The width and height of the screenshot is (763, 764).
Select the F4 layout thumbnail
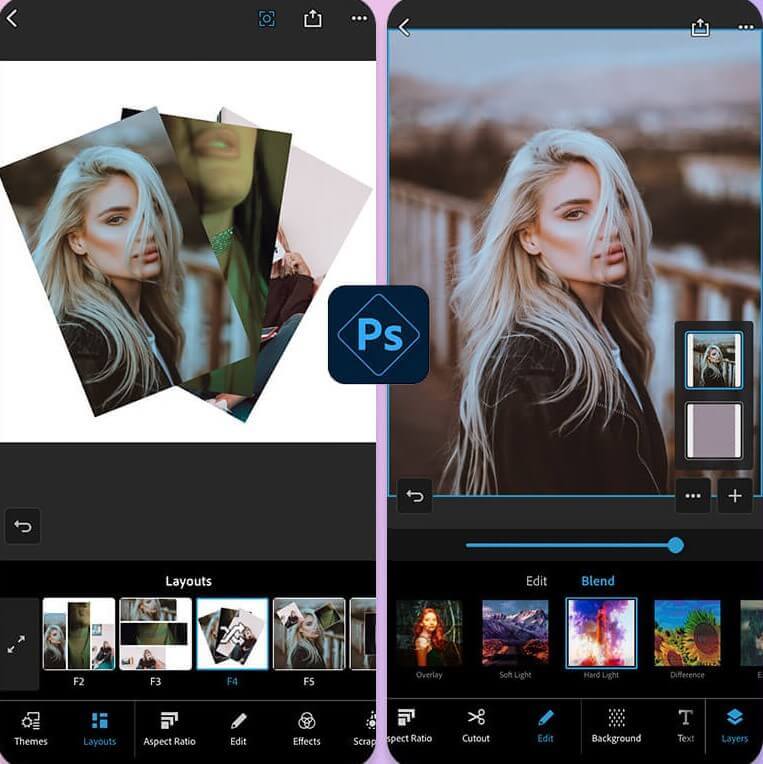coord(232,634)
